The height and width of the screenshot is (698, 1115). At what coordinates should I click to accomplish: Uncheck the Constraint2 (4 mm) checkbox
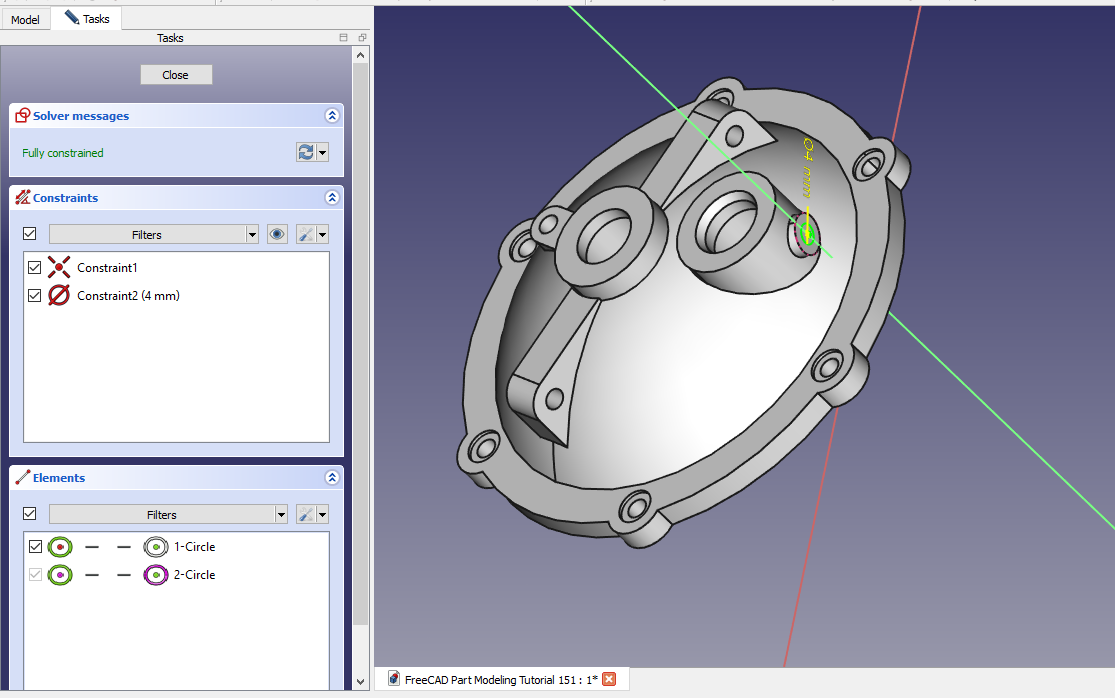click(35, 296)
